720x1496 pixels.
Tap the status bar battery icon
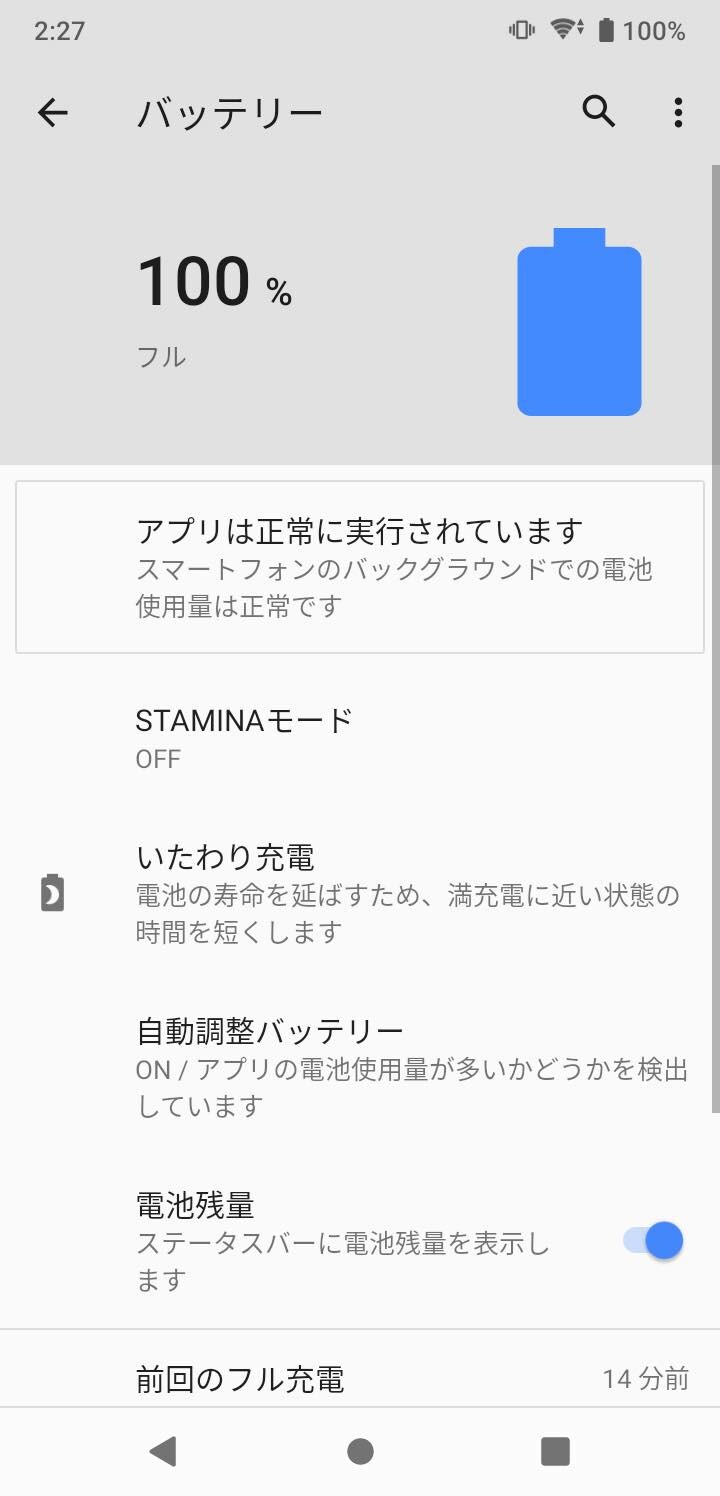click(606, 30)
